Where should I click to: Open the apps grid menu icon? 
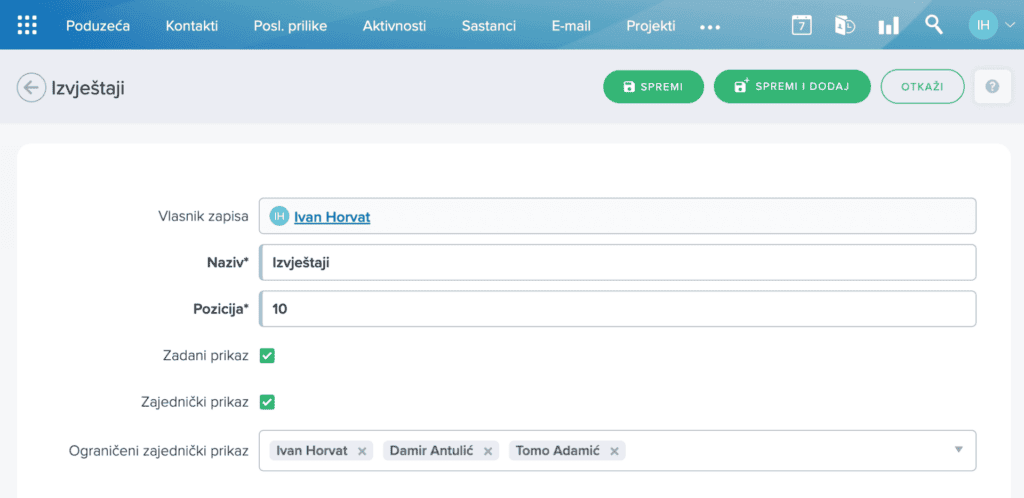(x=27, y=25)
